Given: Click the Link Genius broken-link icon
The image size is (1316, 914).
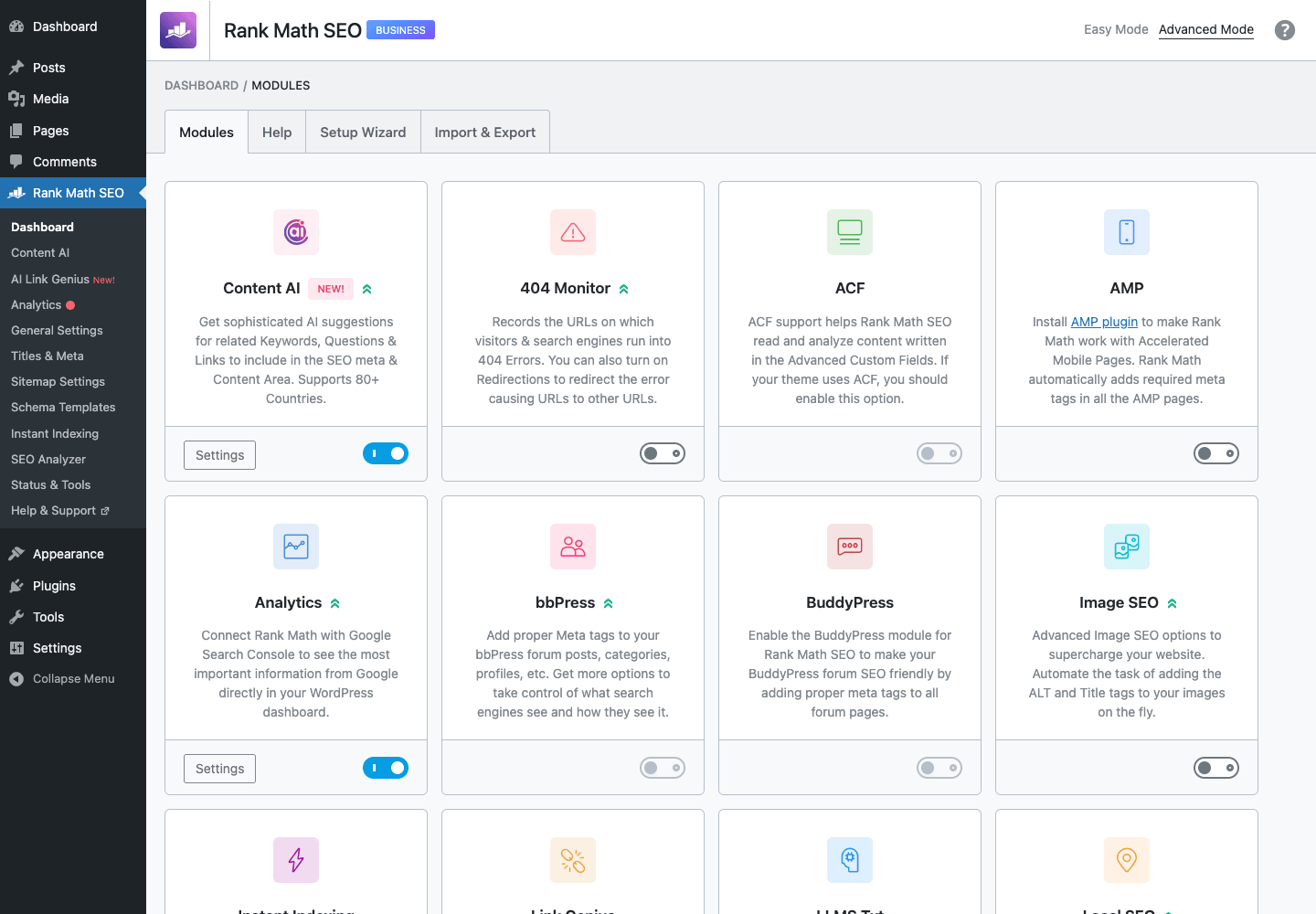Looking at the screenshot, I should tap(573, 860).
